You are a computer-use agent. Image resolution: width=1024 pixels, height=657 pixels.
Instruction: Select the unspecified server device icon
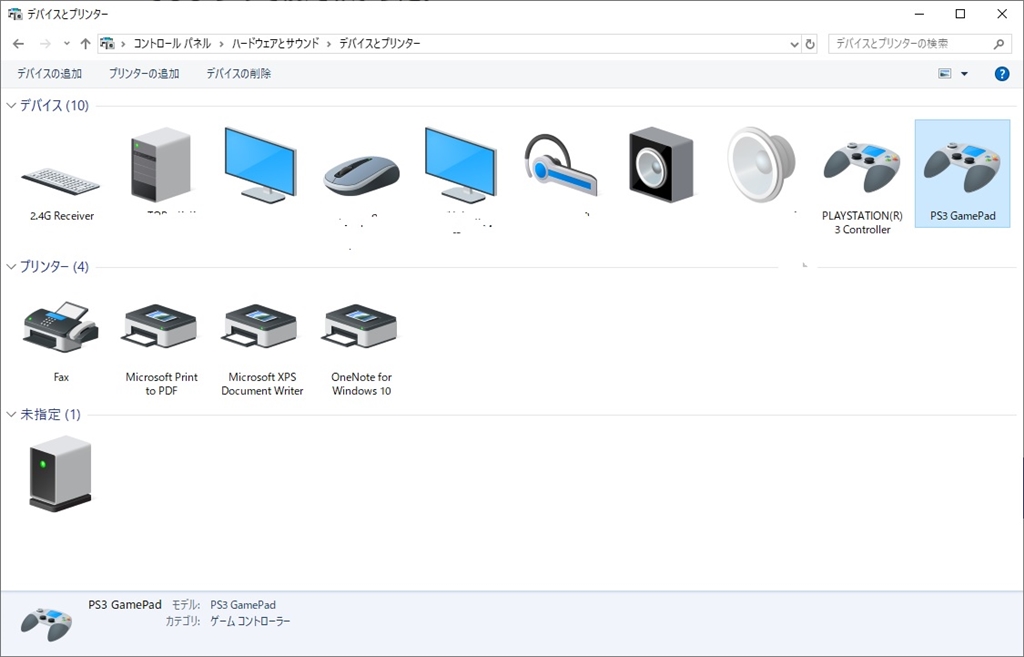tap(61, 473)
